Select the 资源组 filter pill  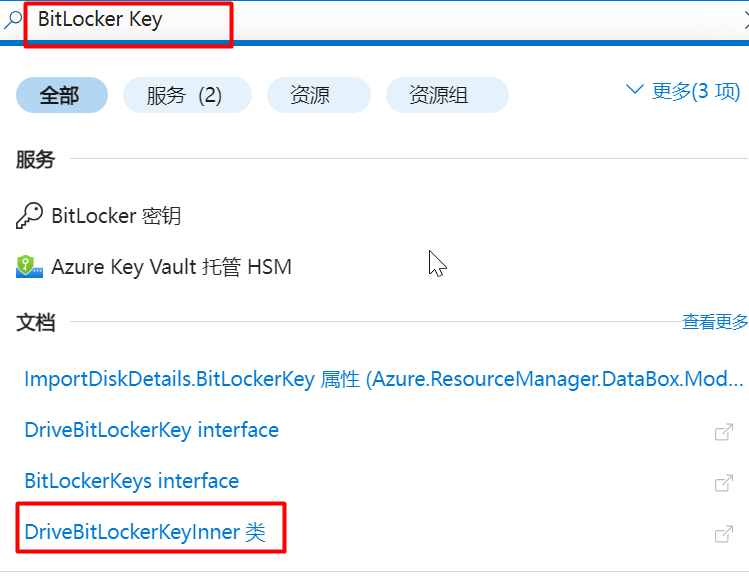point(447,95)
